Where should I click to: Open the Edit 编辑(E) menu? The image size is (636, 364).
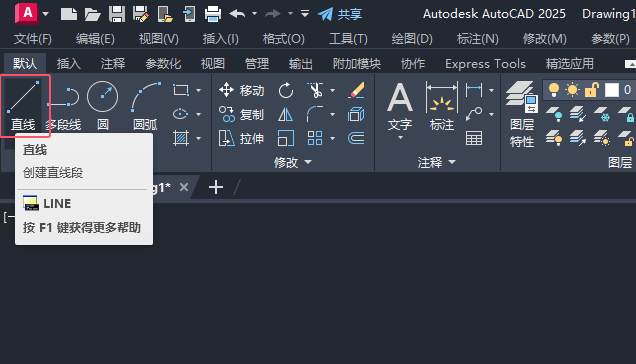click(x=95, y=39)
